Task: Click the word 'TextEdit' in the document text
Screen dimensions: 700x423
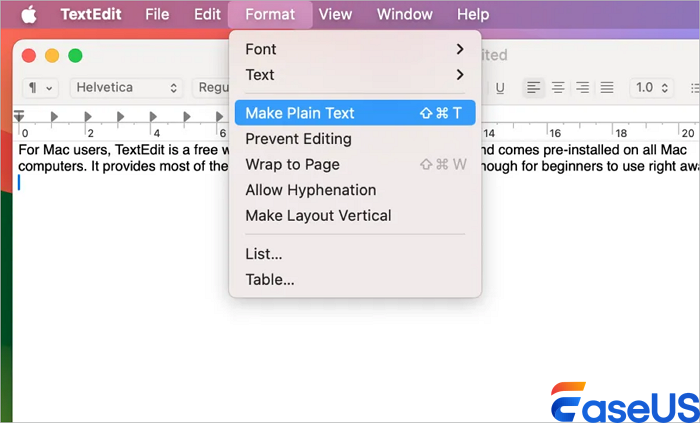Action: point(140,149)
